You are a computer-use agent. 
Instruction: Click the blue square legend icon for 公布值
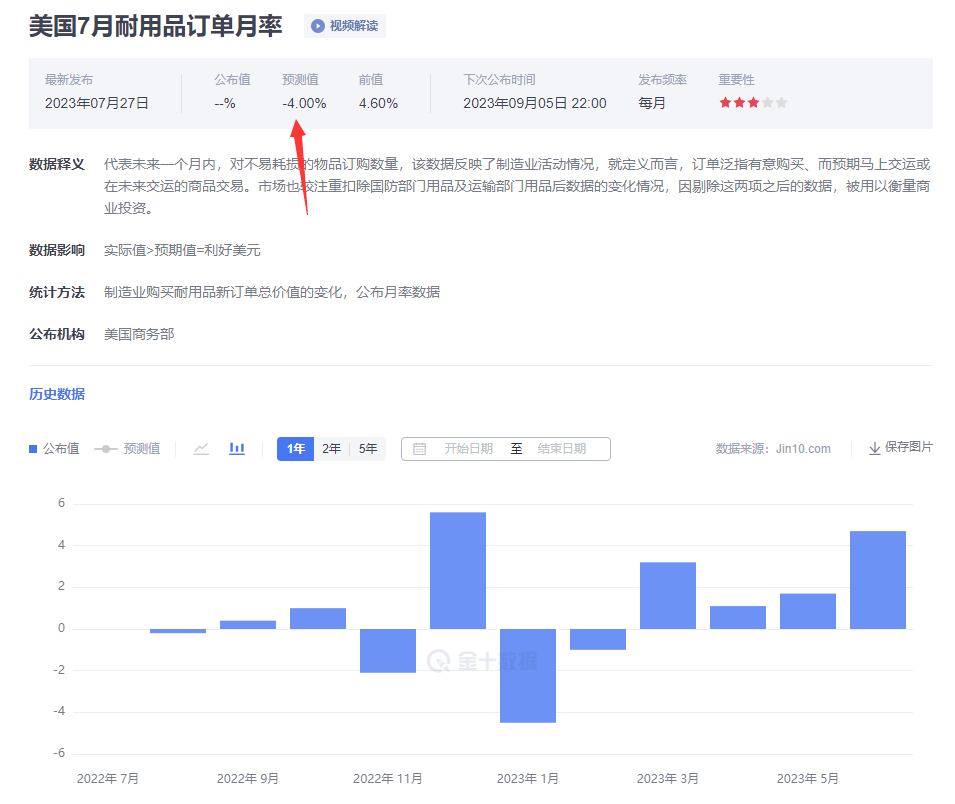[35, 448]
